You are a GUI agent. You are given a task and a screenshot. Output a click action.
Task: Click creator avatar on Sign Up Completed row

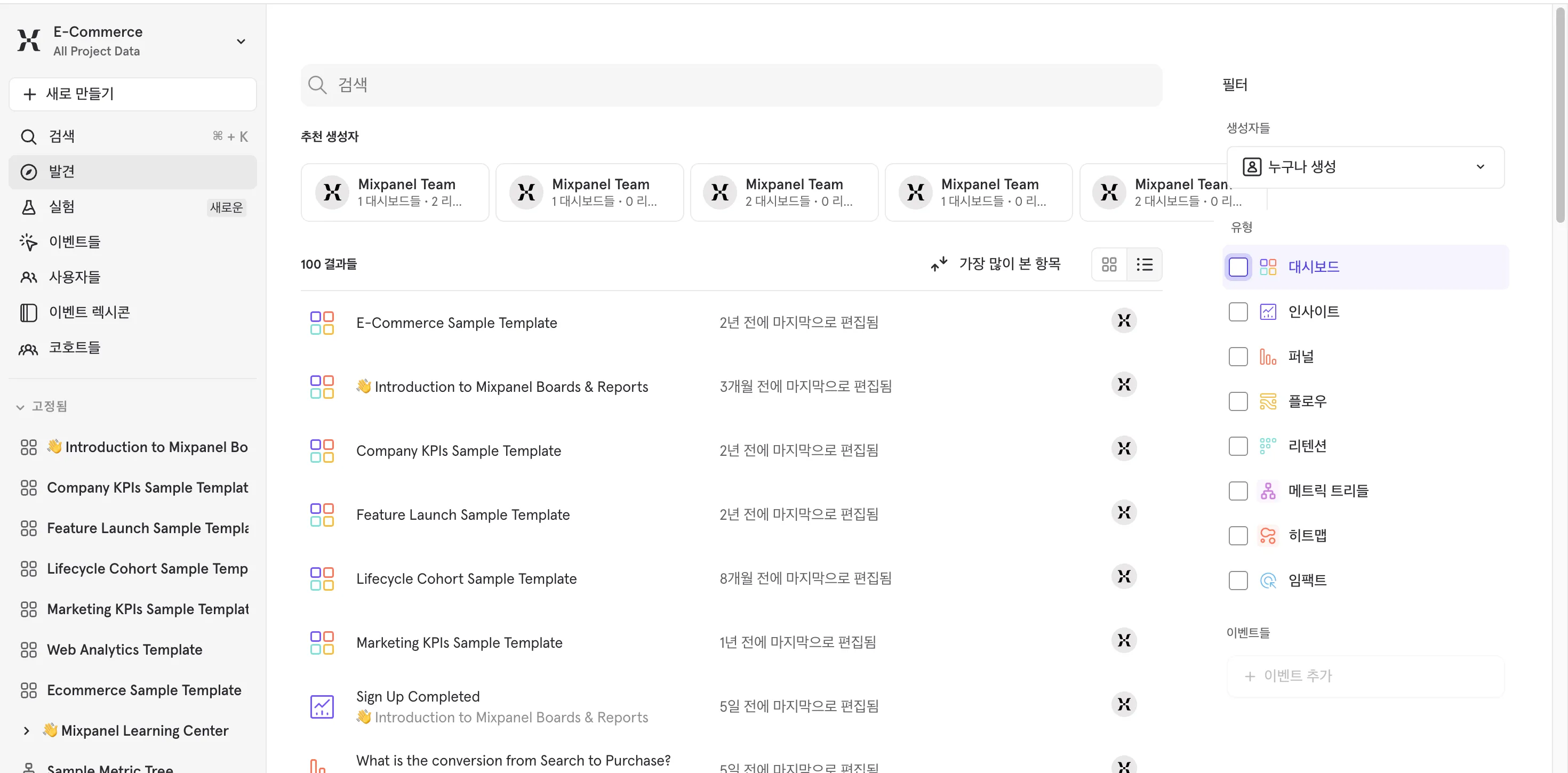(1124, 704)
